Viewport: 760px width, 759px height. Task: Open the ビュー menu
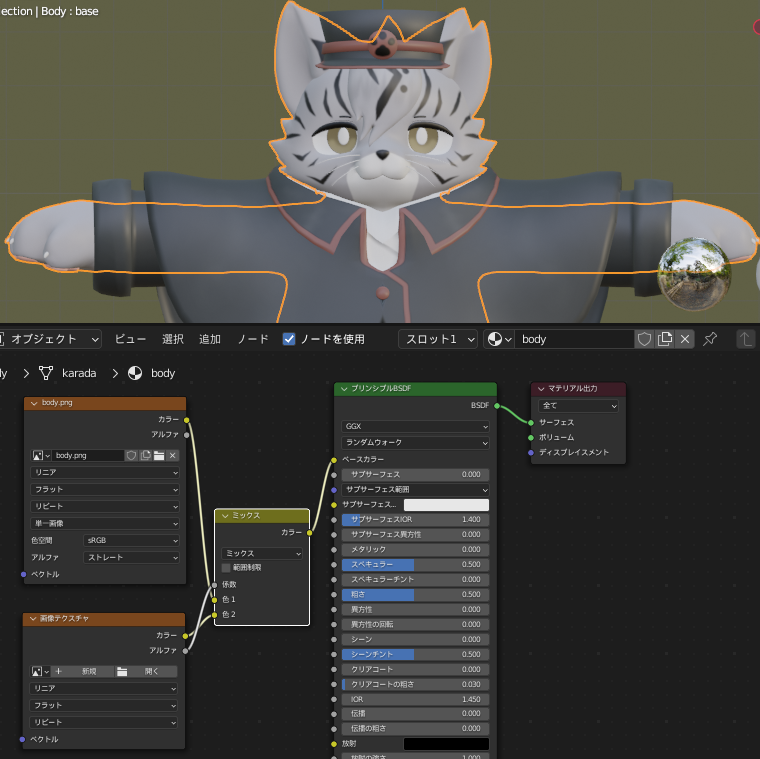click(130, 339)
